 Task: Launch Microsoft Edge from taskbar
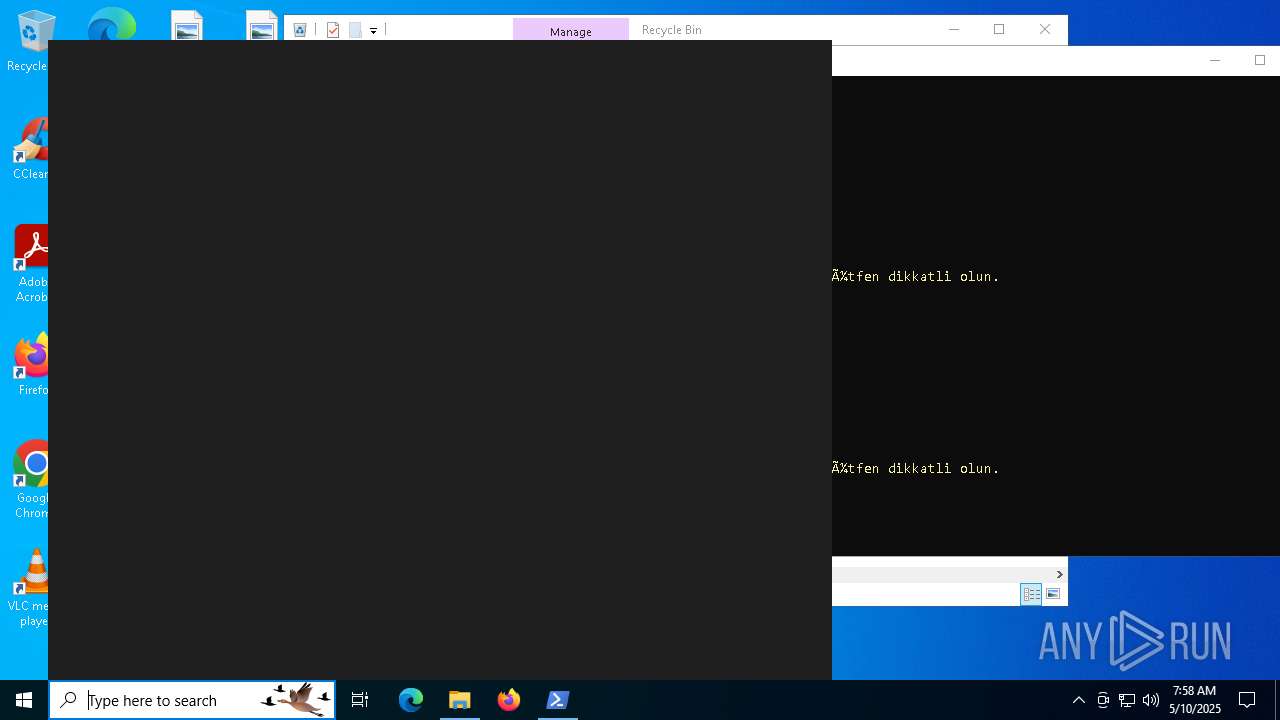pos(411,700)
